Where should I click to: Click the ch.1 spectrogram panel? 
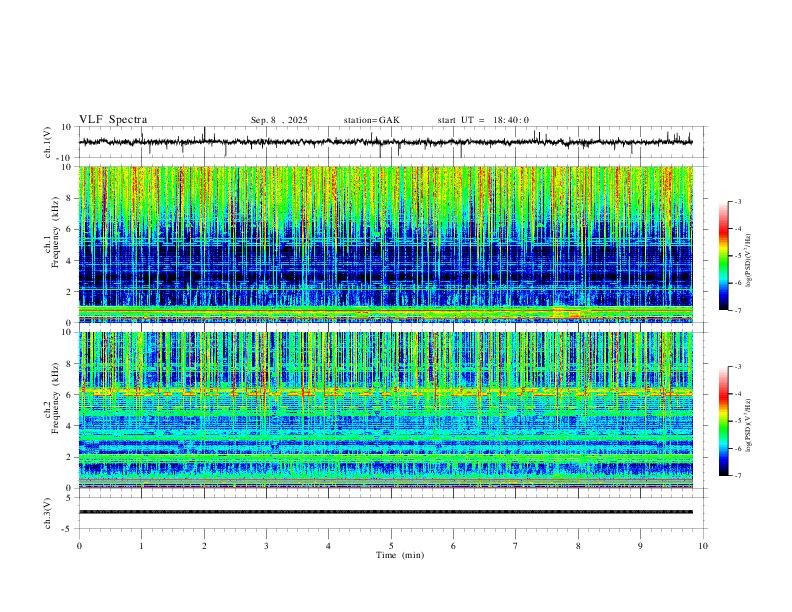tap(386, 244)
